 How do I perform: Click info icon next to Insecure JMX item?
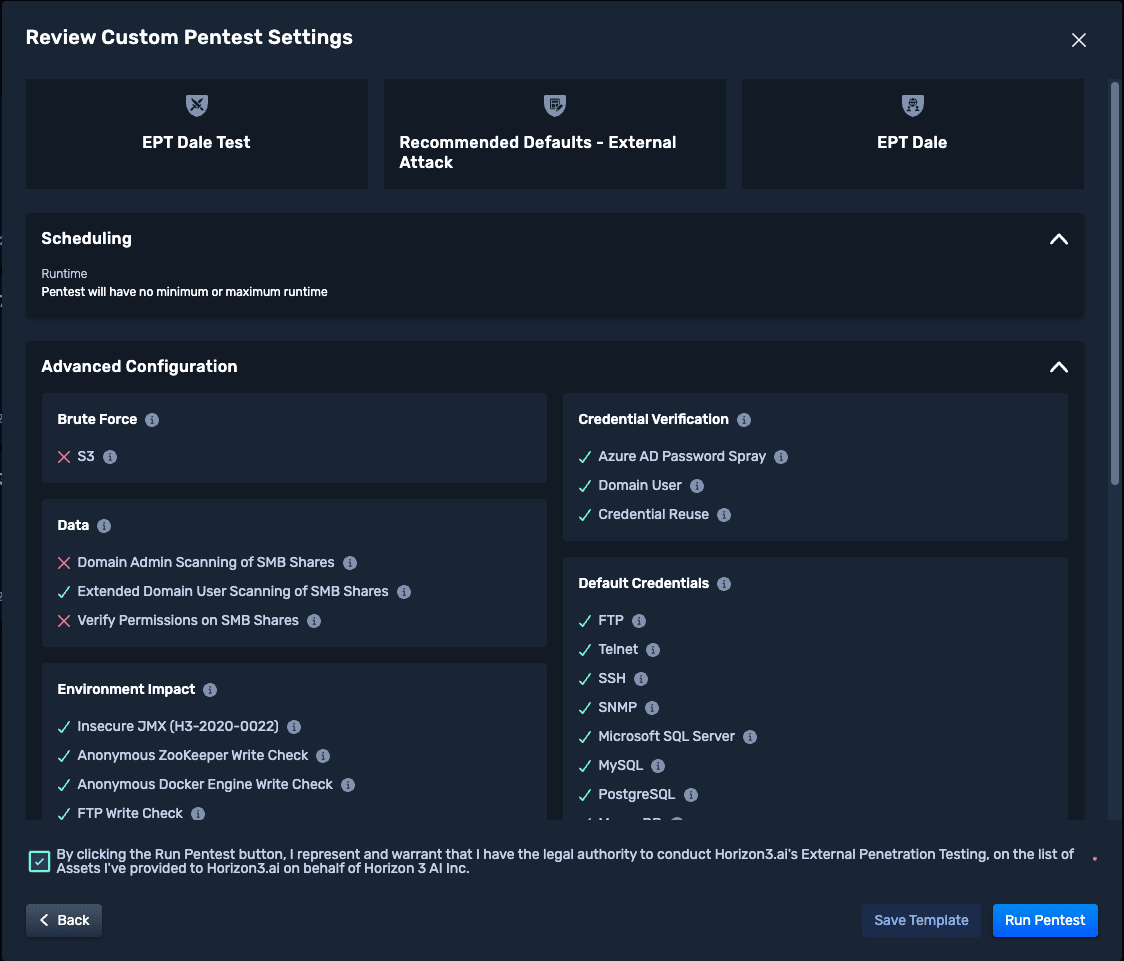click(294, 727)
